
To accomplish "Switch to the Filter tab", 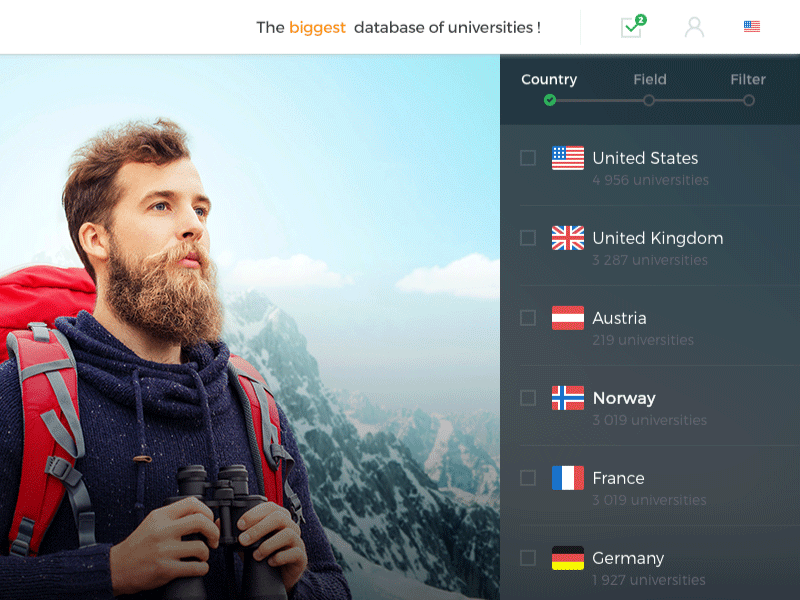I will (x=747, y=79).
